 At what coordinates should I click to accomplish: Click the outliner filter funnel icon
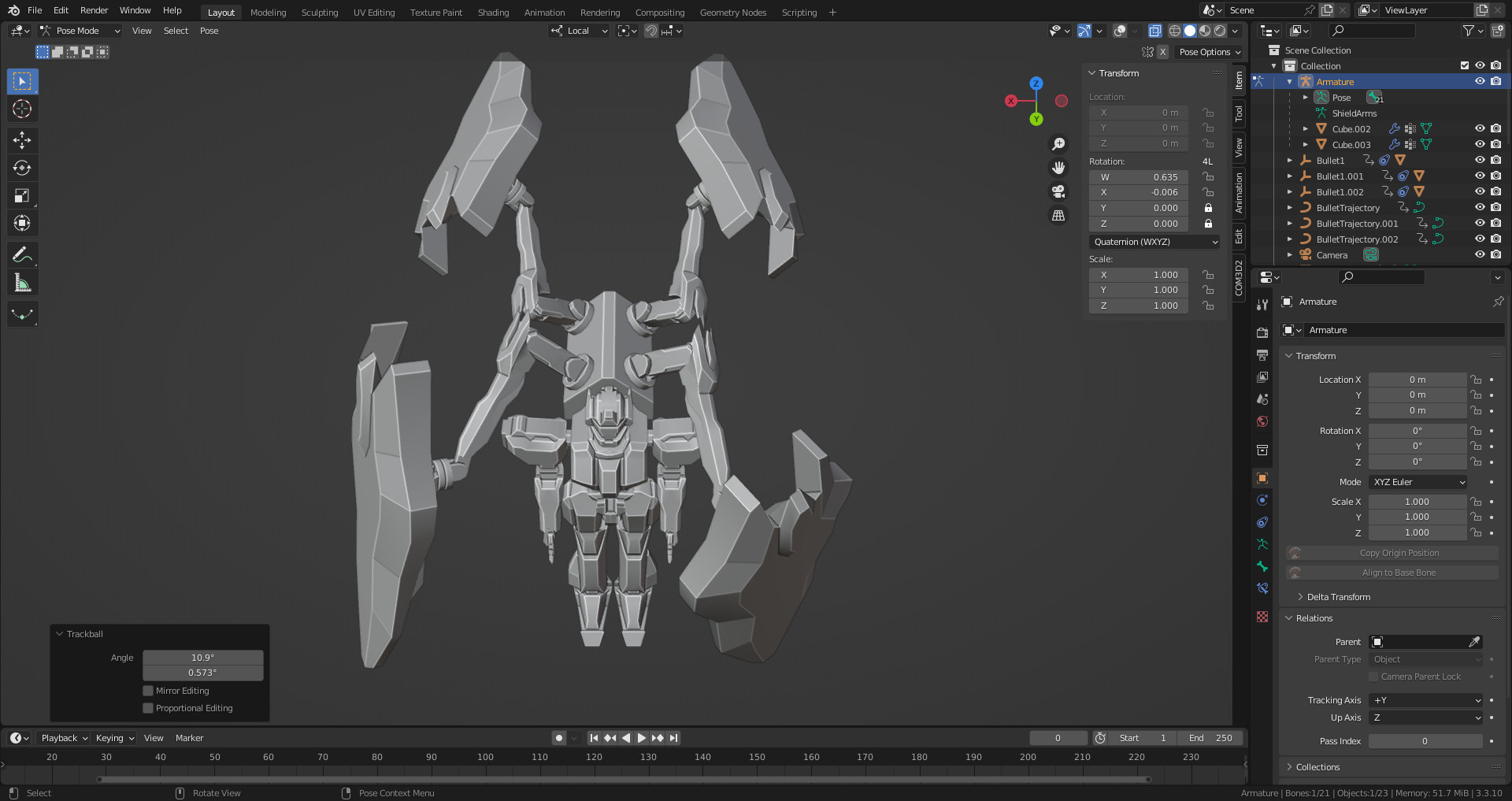tap(1468, 31)
